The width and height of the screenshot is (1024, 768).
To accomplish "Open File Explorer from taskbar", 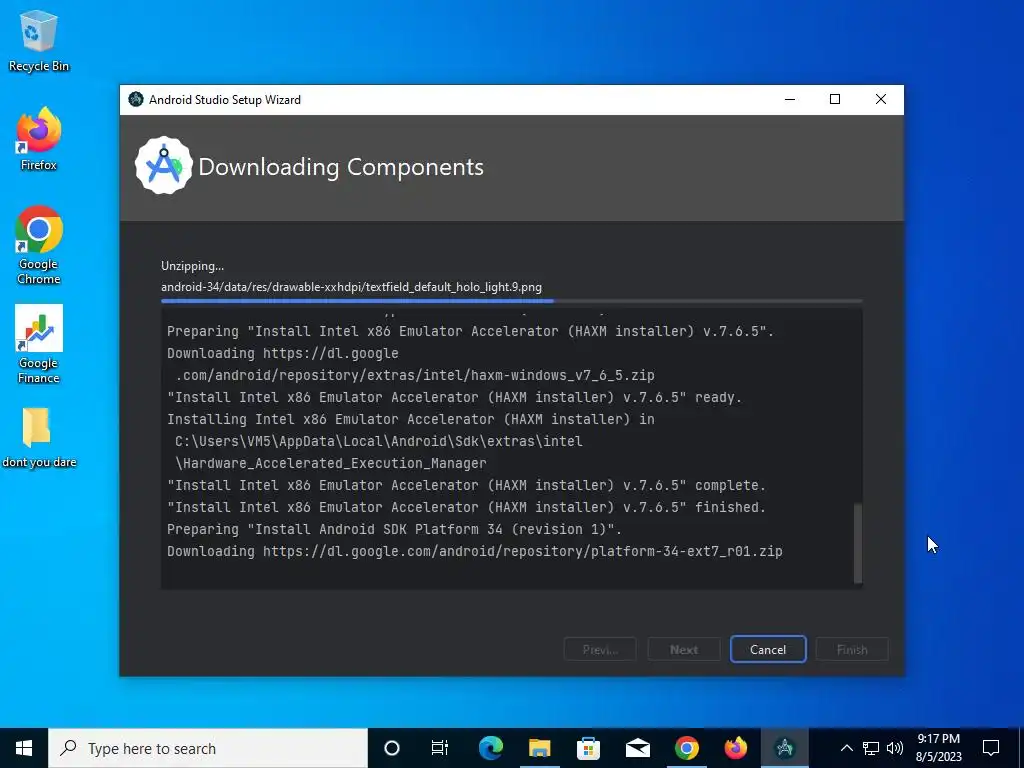I will pyautogui.click(x=539, y=748).
